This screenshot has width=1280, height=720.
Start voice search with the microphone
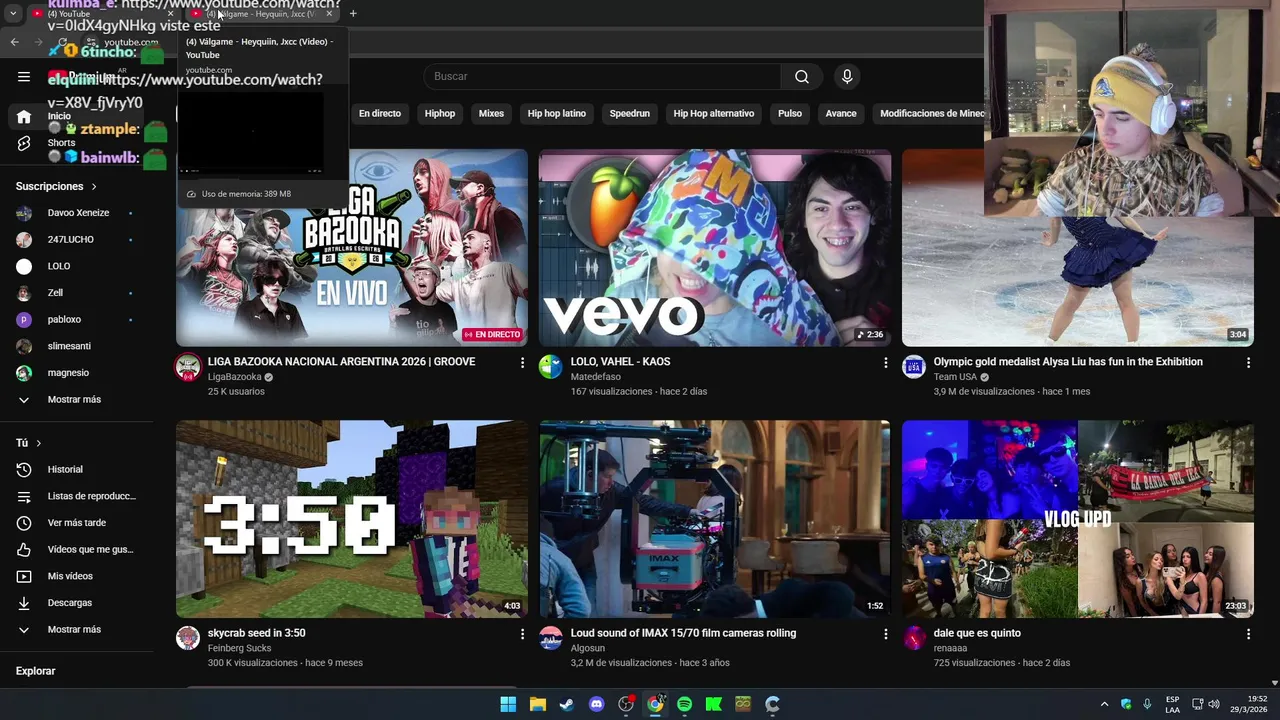click(847, 77)
